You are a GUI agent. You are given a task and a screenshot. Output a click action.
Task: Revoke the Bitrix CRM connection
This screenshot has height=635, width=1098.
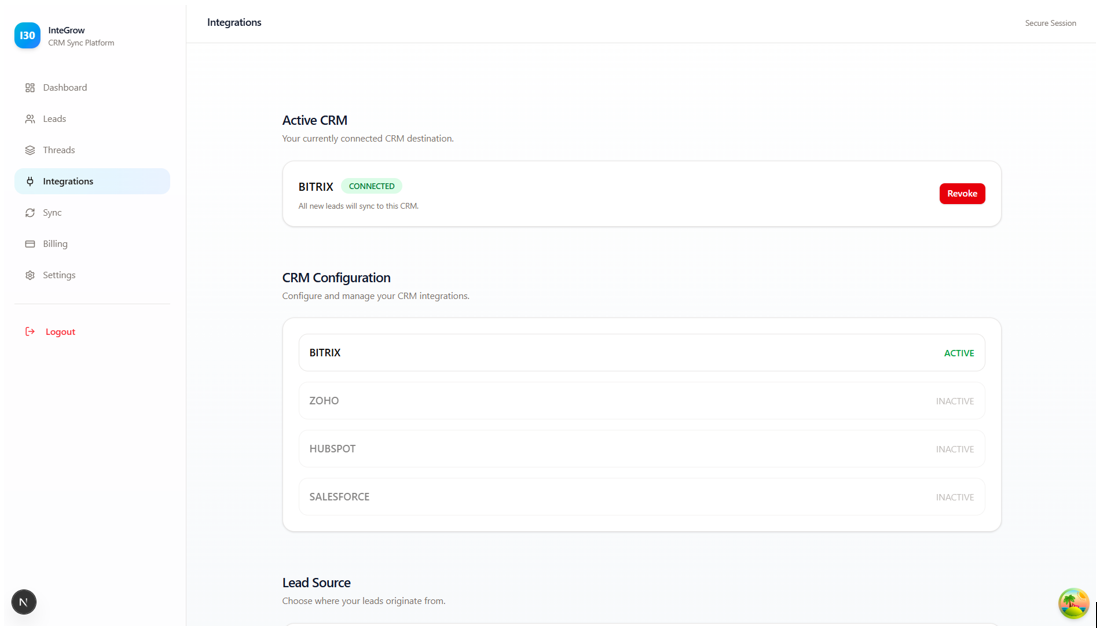pyautogui.click(x=962, y=194)
